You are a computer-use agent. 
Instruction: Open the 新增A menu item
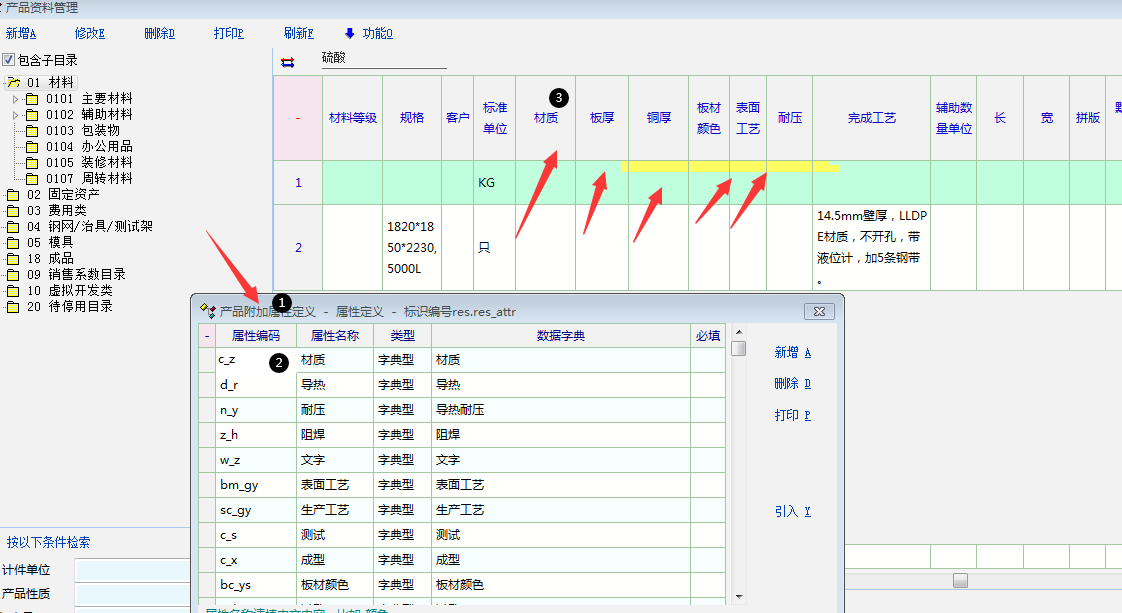21,33
